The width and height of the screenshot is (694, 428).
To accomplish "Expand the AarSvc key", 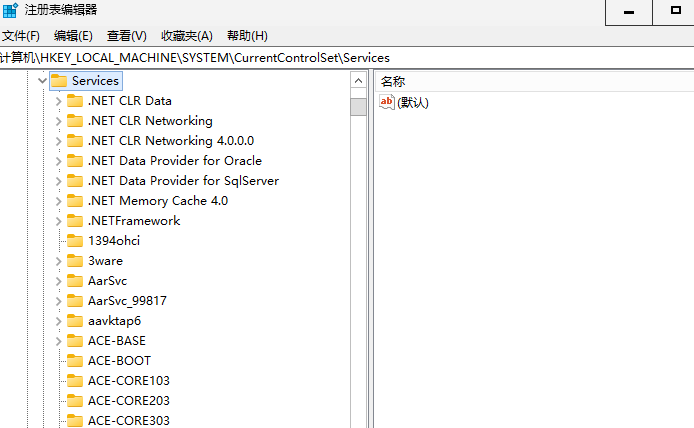I will pyautogui.click(x=58, y=281).
